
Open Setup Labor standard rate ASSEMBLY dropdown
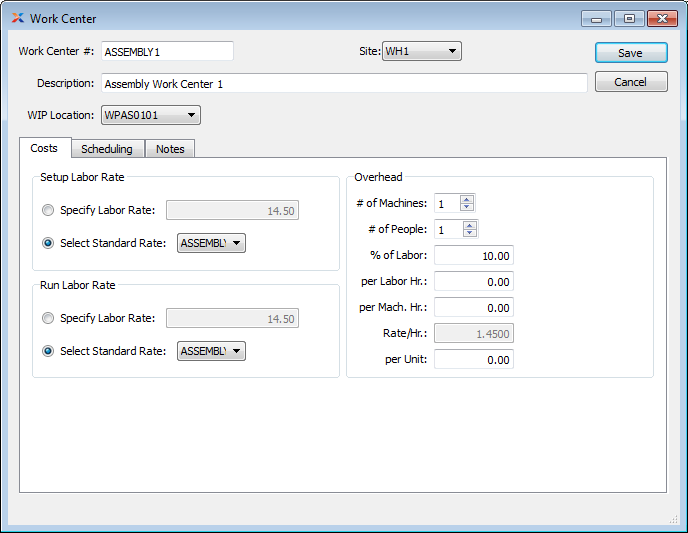click(x=211, y=243)
